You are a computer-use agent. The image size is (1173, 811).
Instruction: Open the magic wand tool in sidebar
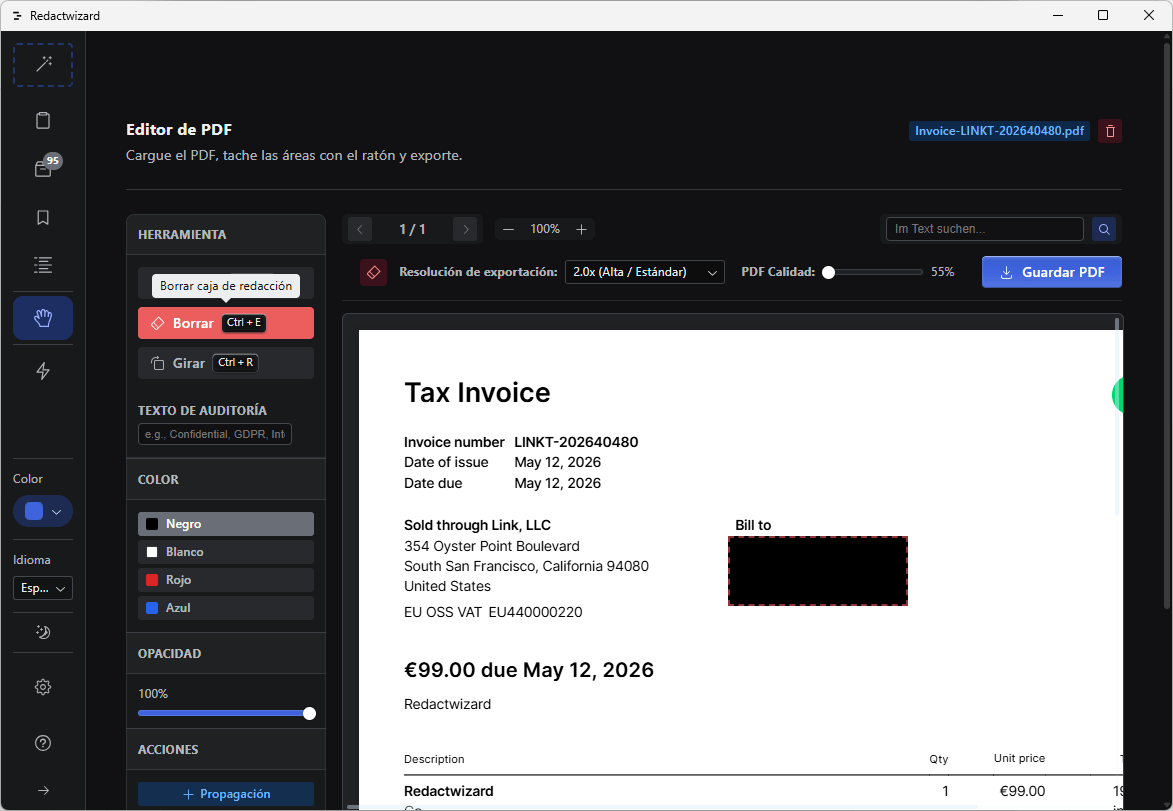coord(43,64)
